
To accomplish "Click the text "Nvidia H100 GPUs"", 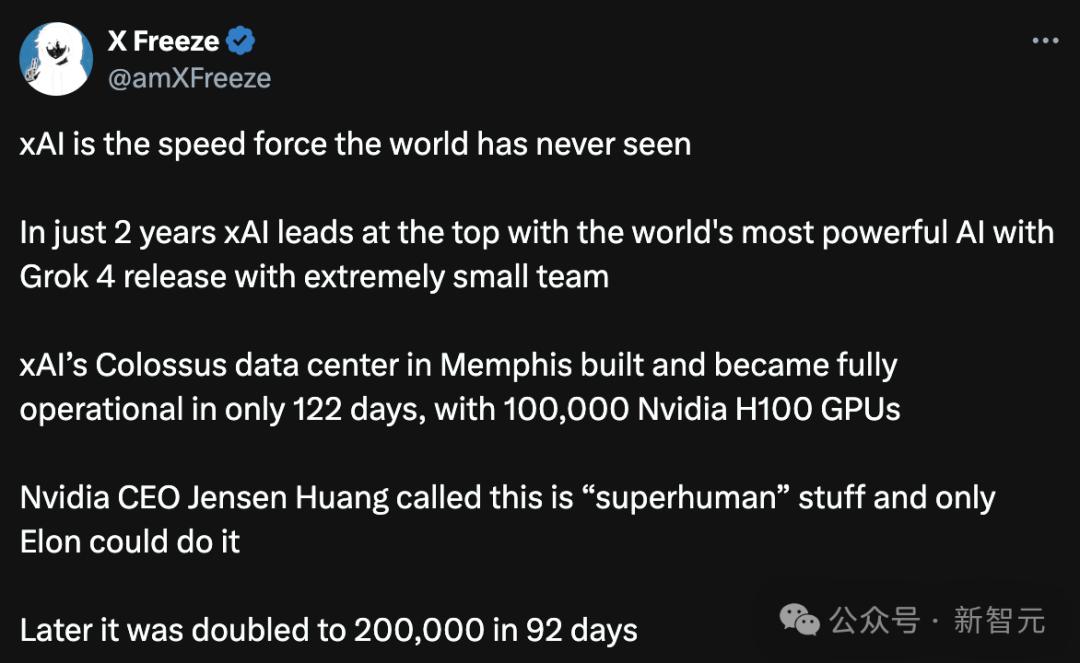I will (x=768, y=409).
